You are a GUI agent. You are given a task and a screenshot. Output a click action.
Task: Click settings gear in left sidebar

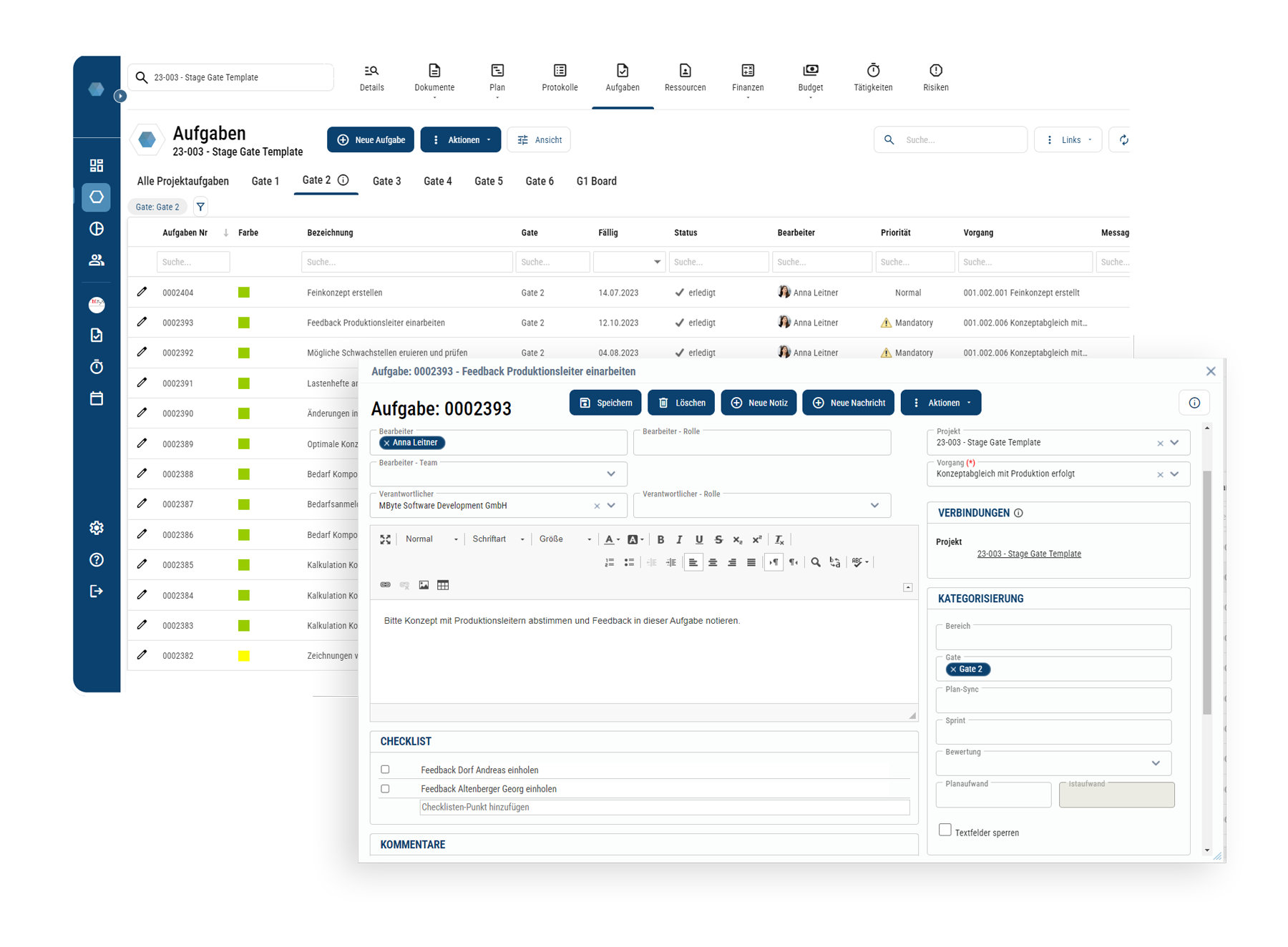point(97,528)
